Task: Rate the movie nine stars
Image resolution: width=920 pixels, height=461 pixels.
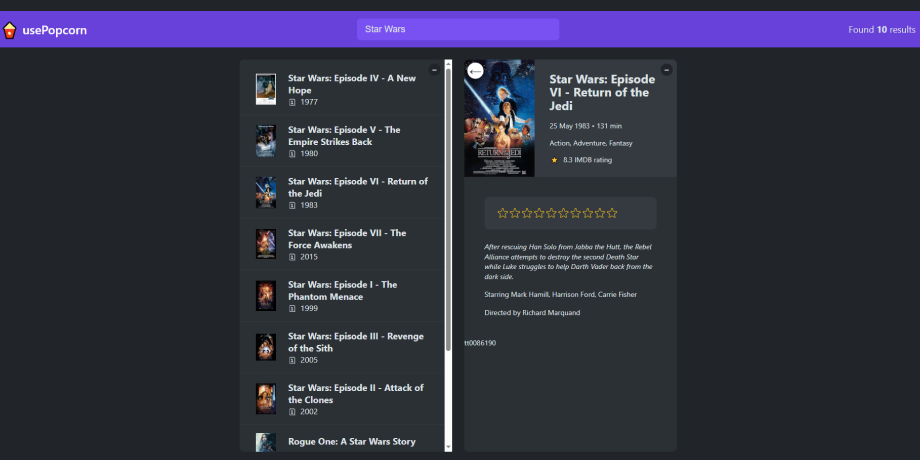Action: (600, 213)
